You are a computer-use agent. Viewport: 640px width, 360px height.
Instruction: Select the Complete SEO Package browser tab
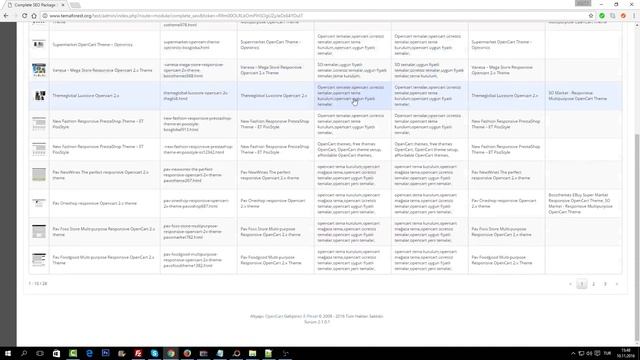pyautogui.click(x=35, y=5)
